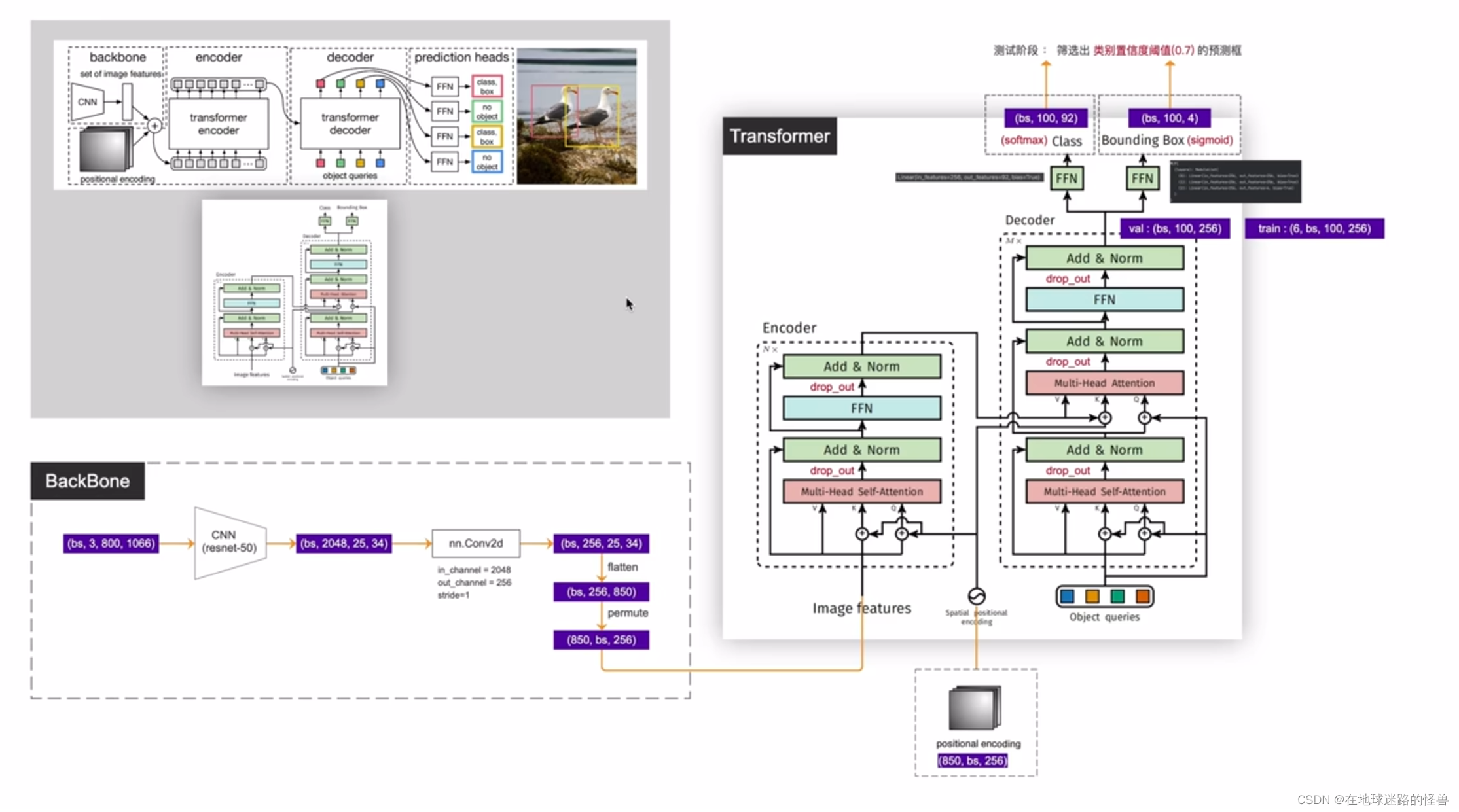Select the blue FFN block in Encoder
1459x812 pixels.
(x=861, y=408)
